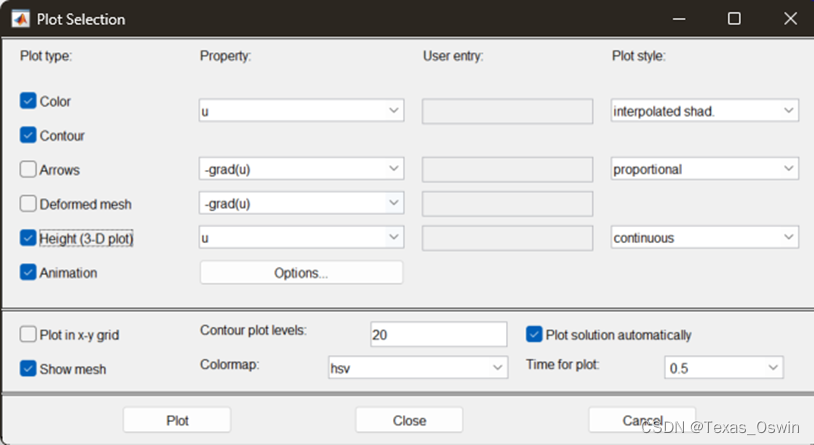Uncheck the Contour checkbox

28,135
